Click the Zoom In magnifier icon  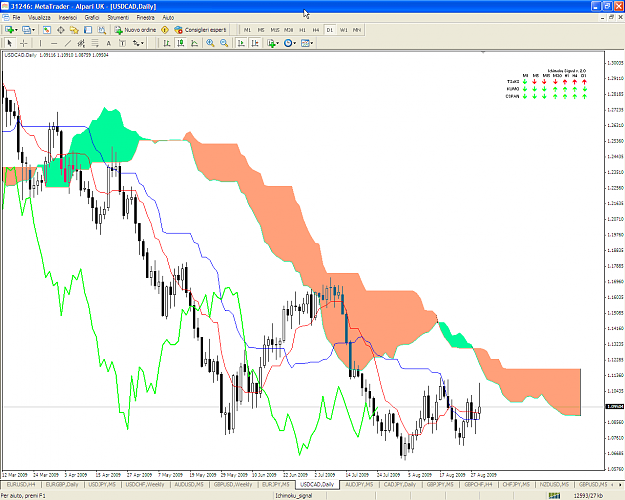click(210, 43)
